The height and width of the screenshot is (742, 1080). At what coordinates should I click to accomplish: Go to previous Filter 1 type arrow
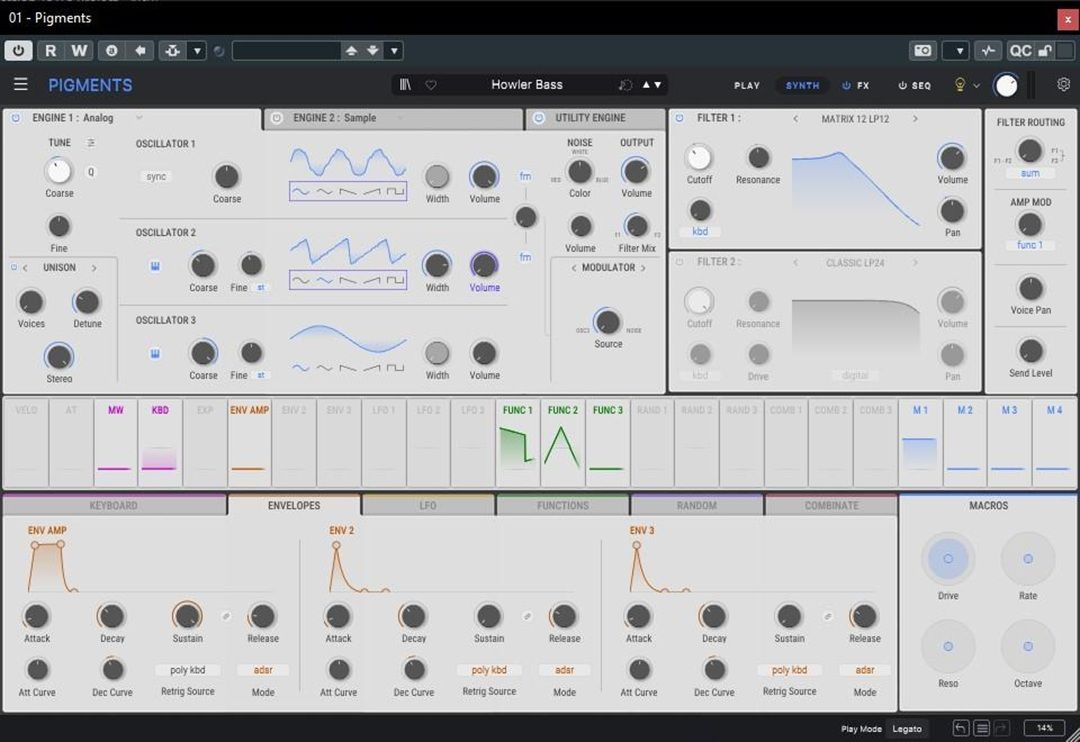(x=796, y=118)
